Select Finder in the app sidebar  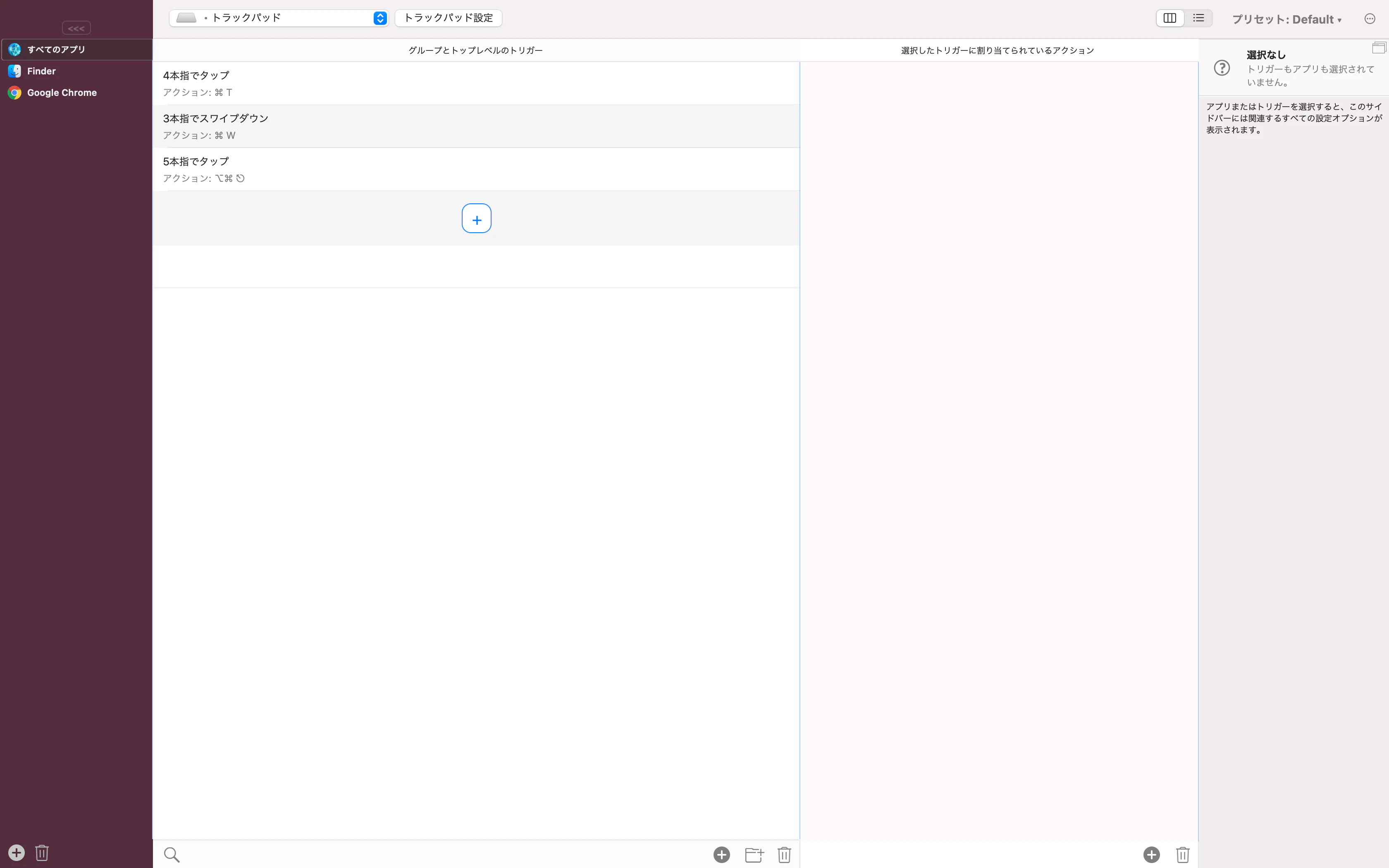(x=41, y=71)
